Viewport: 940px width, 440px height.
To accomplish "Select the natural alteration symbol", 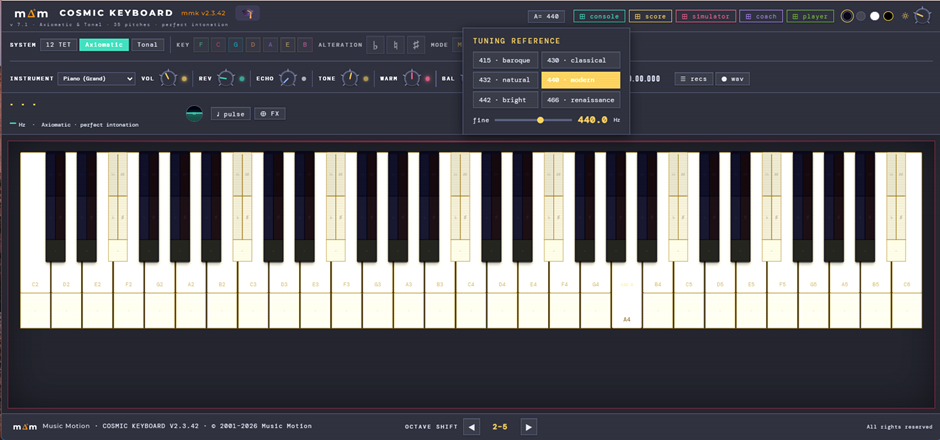I will (x=395, y=44).
